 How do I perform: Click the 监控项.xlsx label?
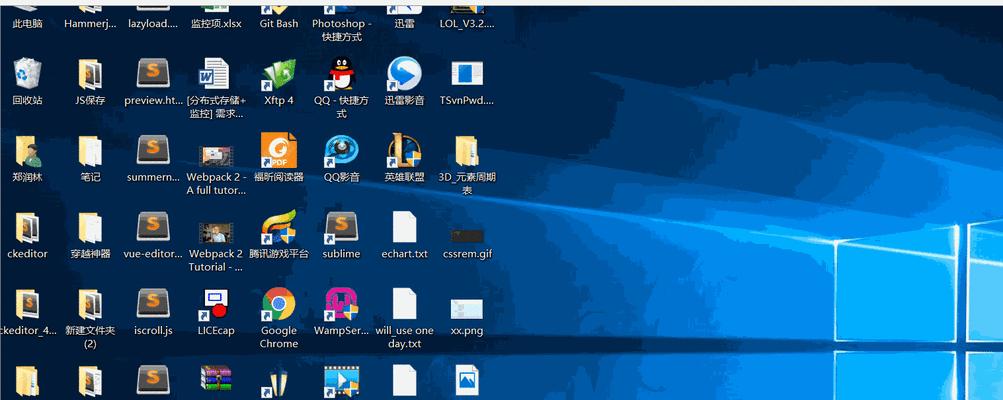(216, 24)
